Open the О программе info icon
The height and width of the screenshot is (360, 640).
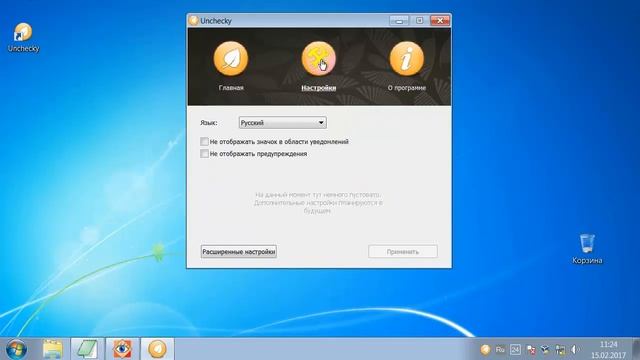click(x=407, y=59)
